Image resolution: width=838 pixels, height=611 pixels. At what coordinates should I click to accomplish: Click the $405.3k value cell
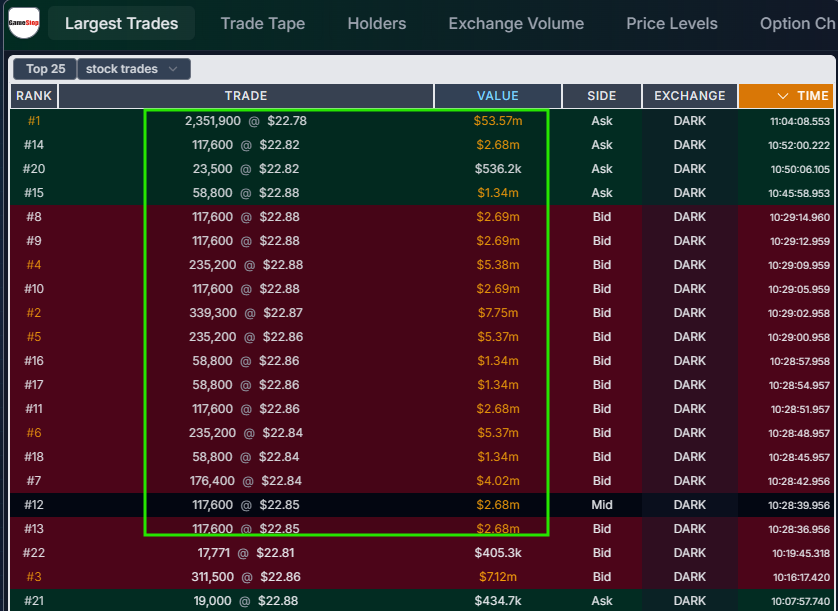(498, 553)
